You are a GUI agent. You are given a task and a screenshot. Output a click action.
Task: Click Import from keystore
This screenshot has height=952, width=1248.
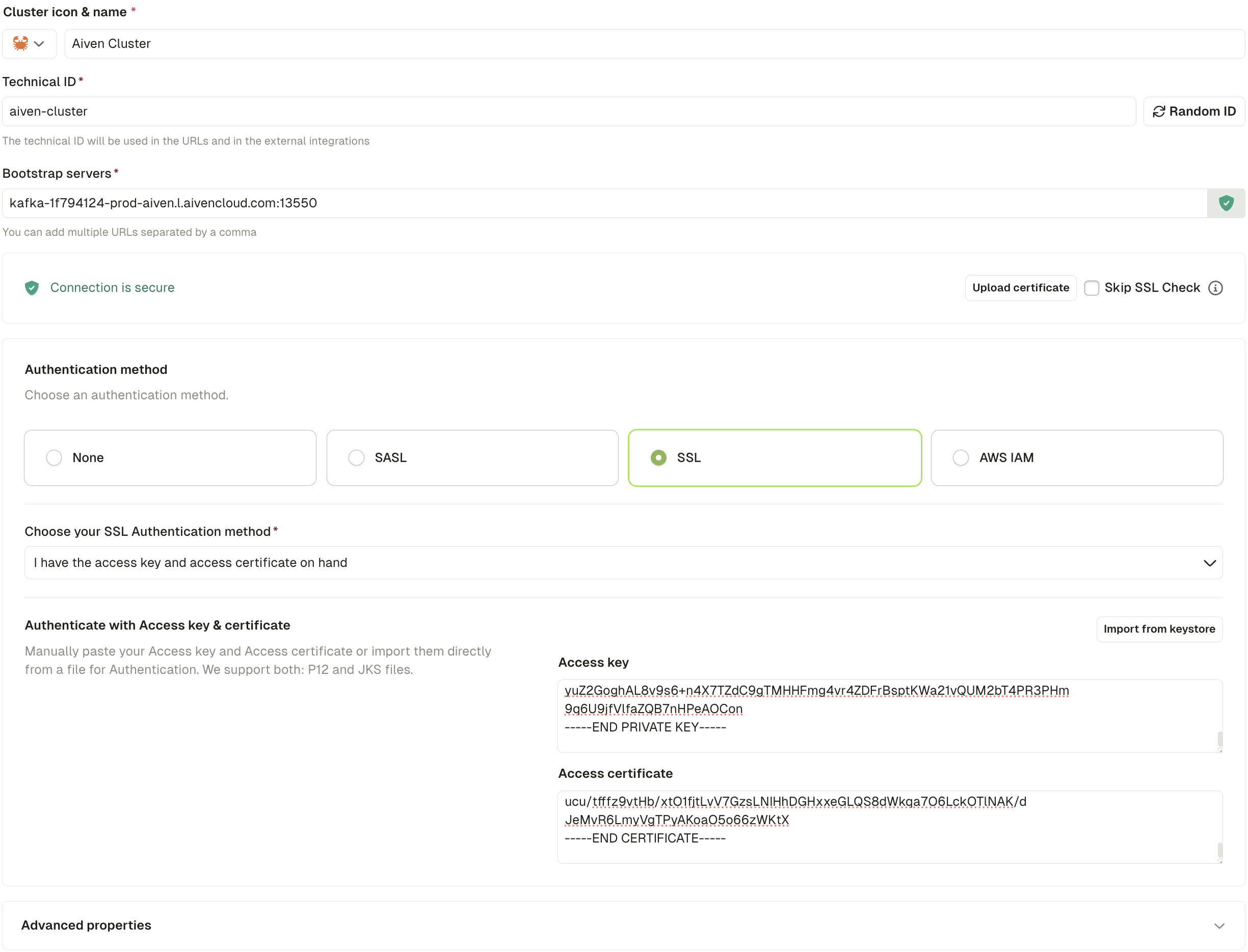tap(1159, 629)
